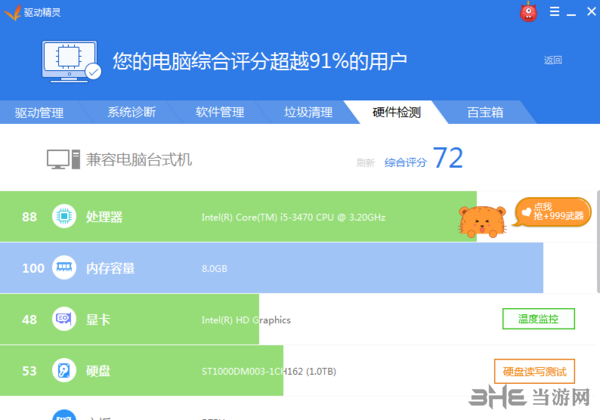Click the 显卡 graphics card icon
This screenshot has width=600, height=420.
pos(64,319)
